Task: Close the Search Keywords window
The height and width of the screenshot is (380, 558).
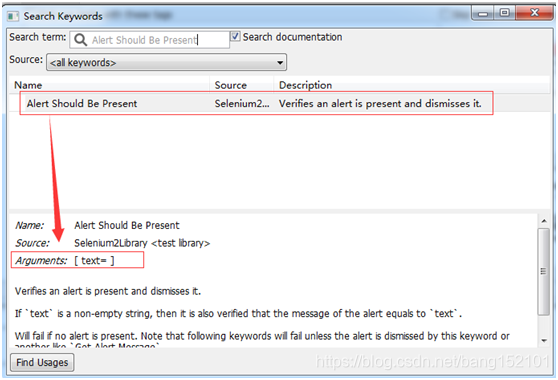Action: point(534,13)
